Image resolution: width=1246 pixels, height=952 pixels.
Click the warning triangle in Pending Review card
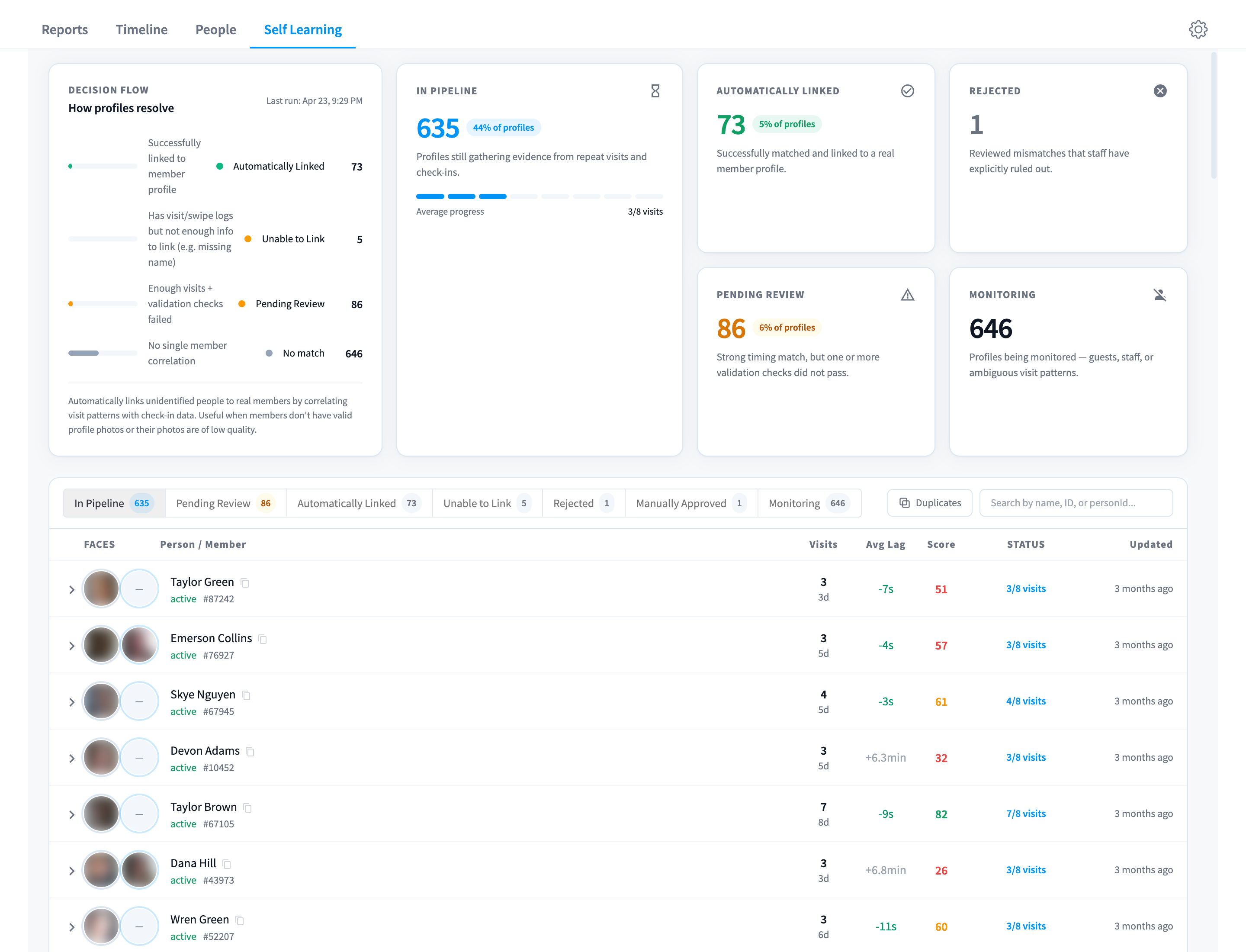click(907, 295)
